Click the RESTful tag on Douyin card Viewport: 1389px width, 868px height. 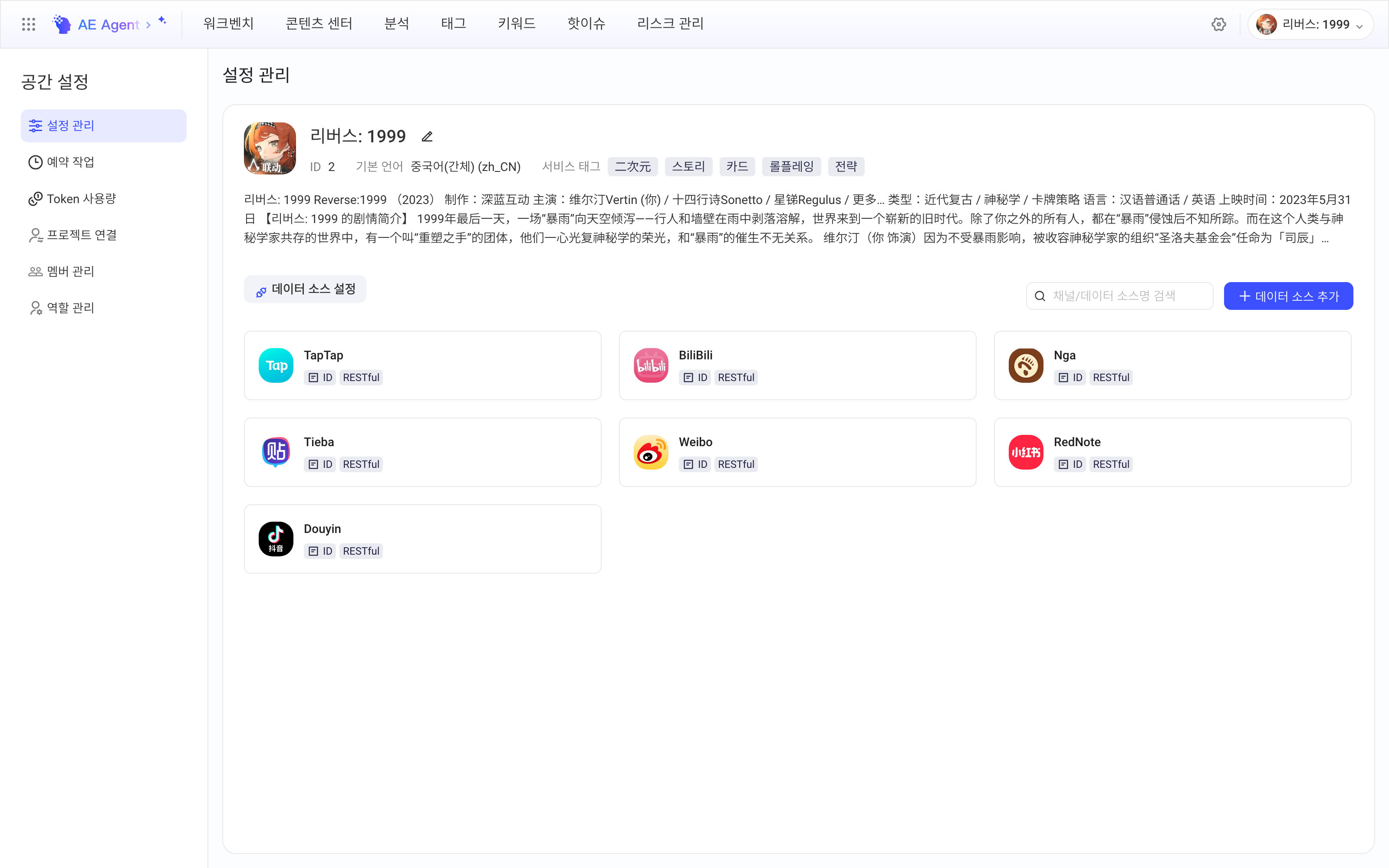point(361,551)
